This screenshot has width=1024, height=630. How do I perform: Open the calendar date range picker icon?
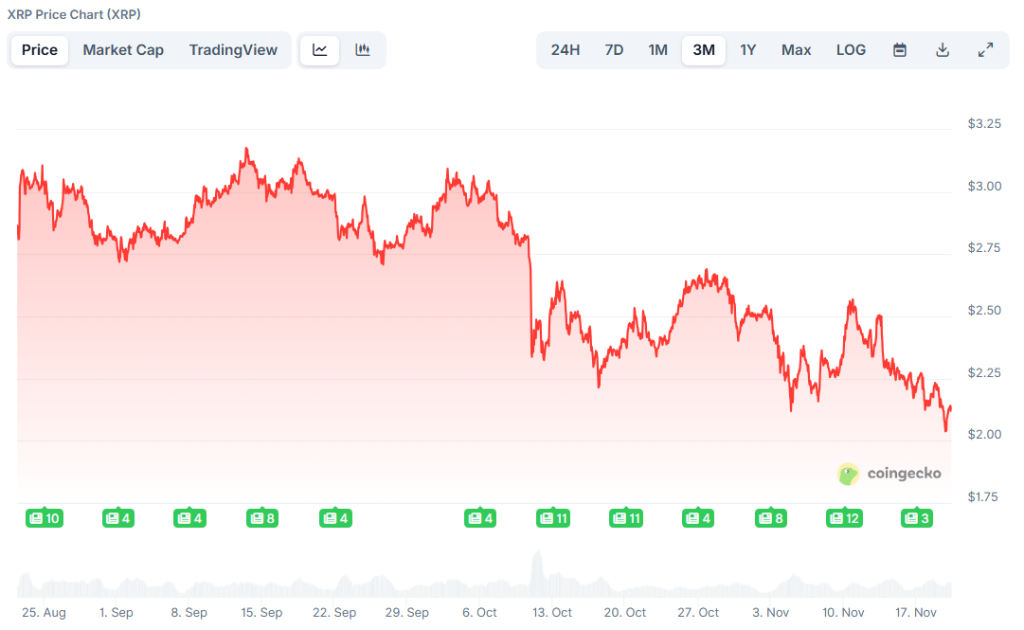point(899,49)
